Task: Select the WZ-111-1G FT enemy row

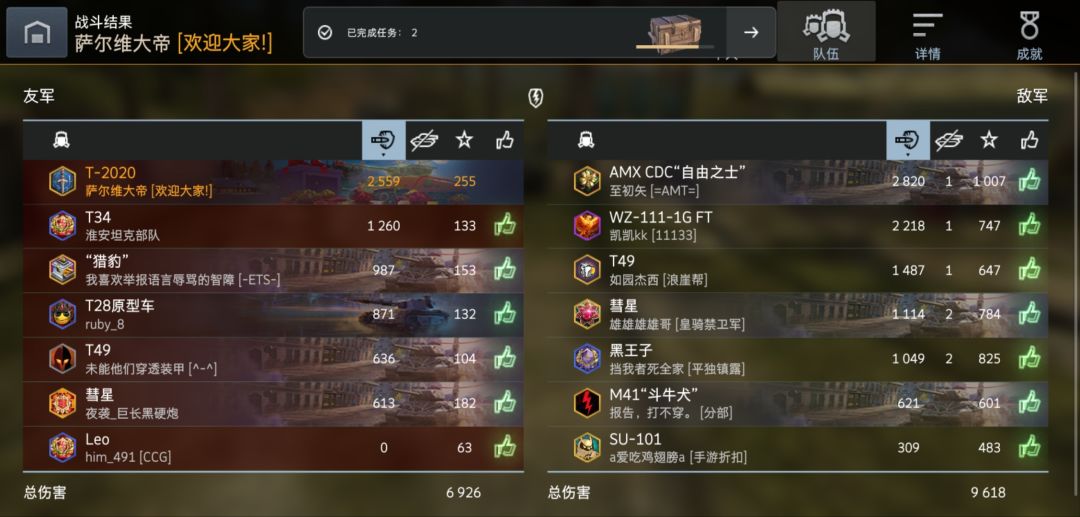Action: click(798, 226)
